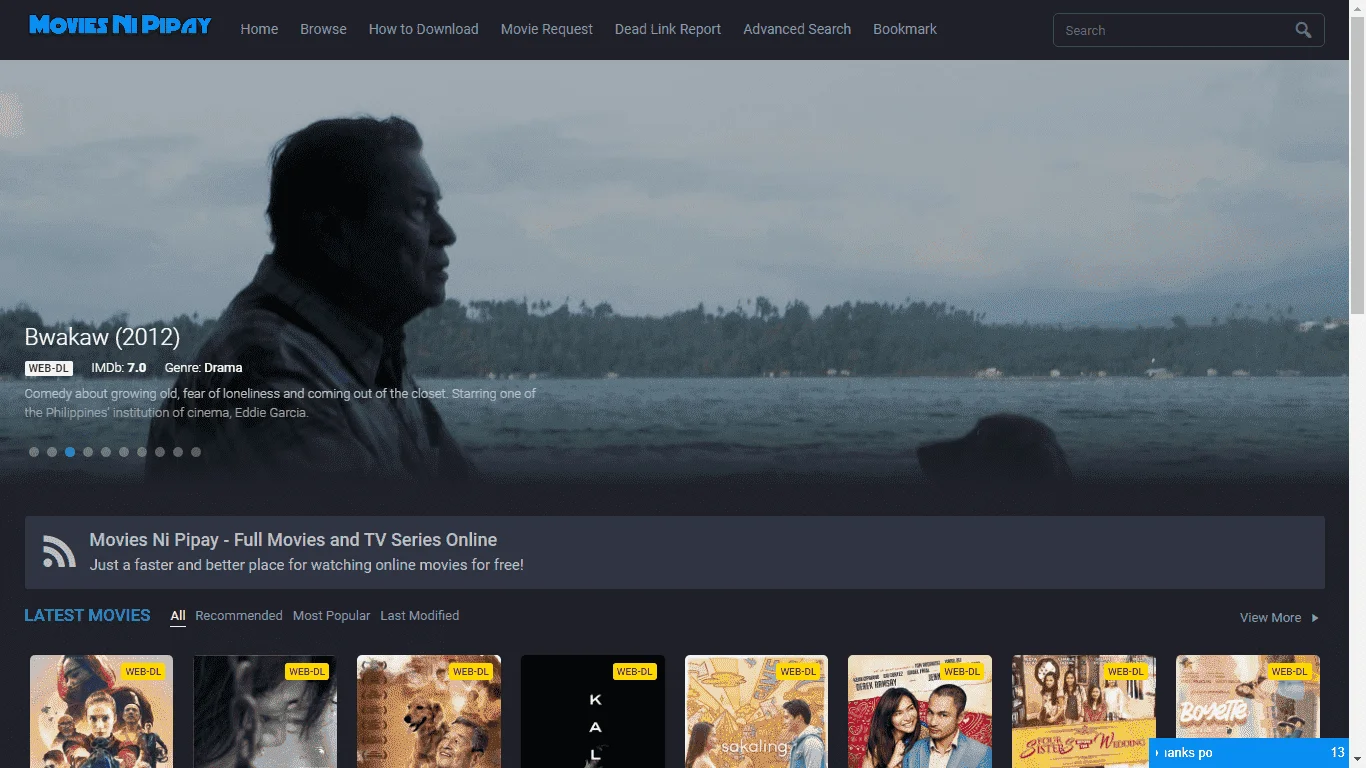Jump to the fourth carousel dot
1366x768 pixels.
pos(88,452)
